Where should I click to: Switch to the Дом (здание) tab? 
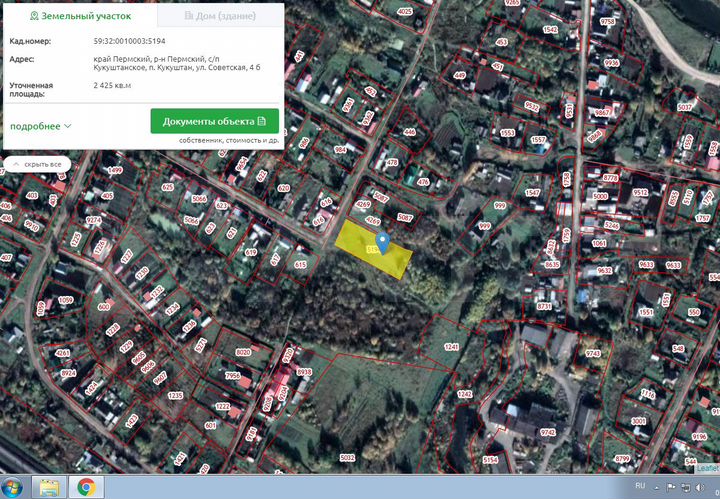[x=220, y=17]
